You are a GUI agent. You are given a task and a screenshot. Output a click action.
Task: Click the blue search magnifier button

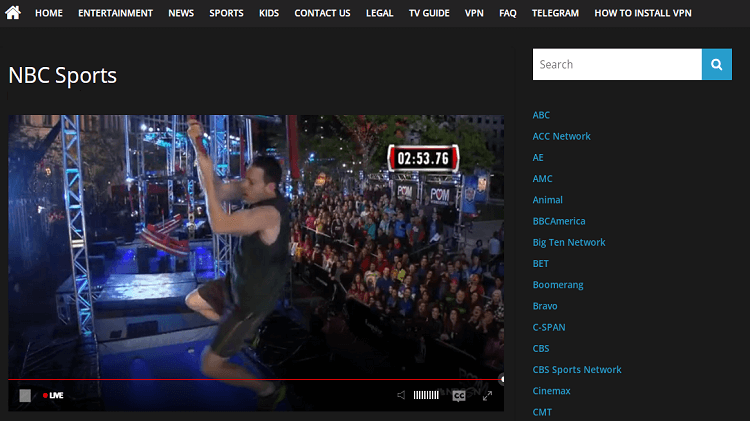(x=717, y=64)
